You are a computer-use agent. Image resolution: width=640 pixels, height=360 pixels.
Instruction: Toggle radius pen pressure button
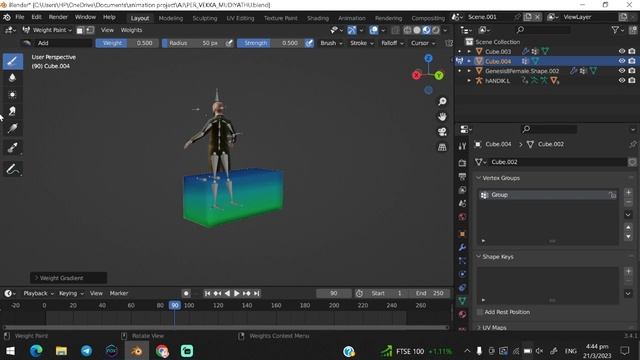(229, 43)
